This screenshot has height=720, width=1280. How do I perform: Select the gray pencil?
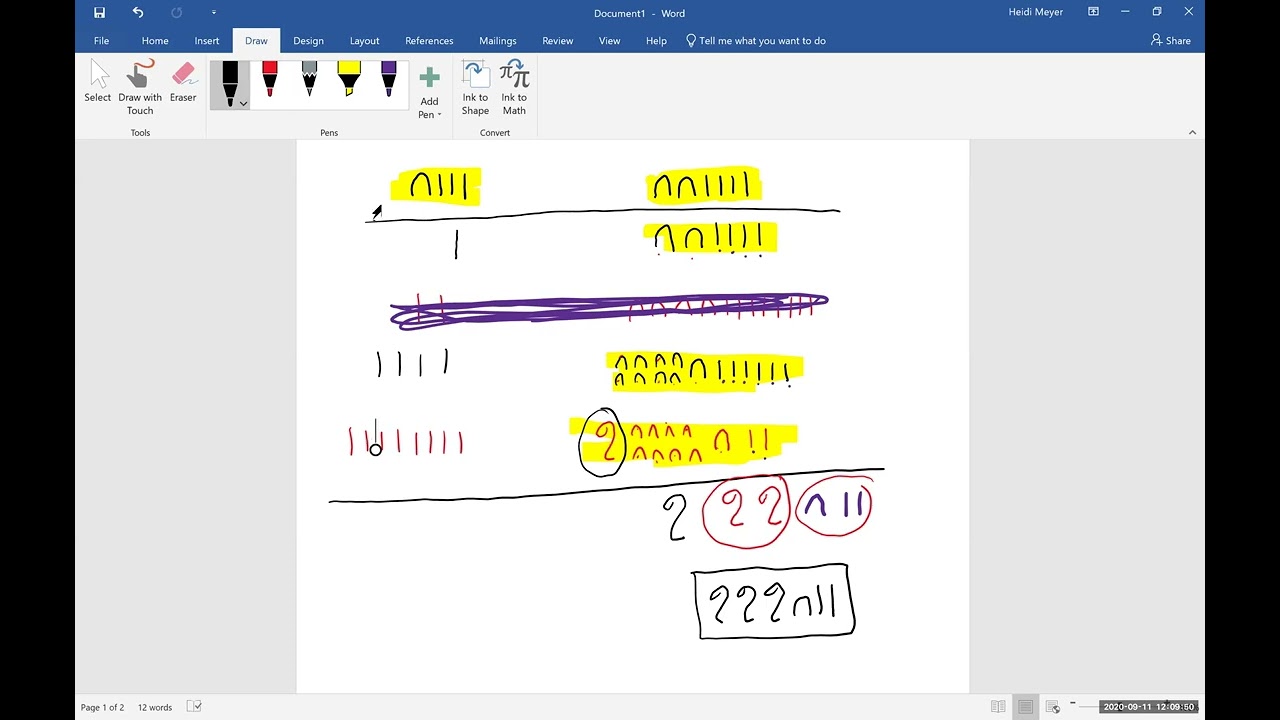click(x=309, y=79)
